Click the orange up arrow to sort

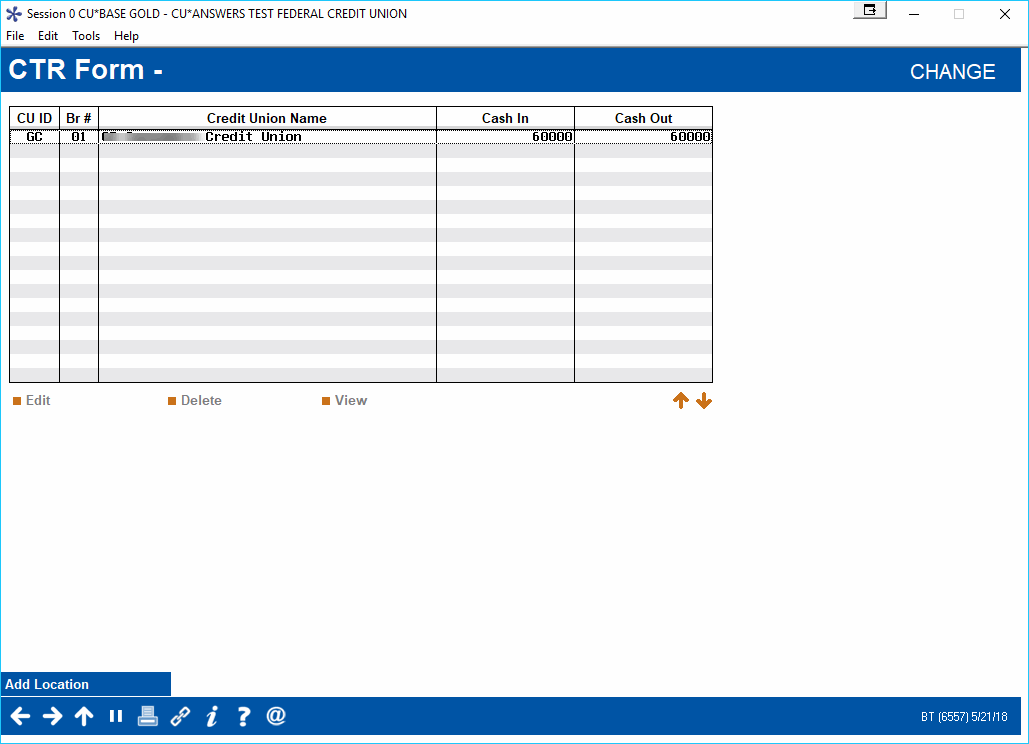(x=681, y=400)
